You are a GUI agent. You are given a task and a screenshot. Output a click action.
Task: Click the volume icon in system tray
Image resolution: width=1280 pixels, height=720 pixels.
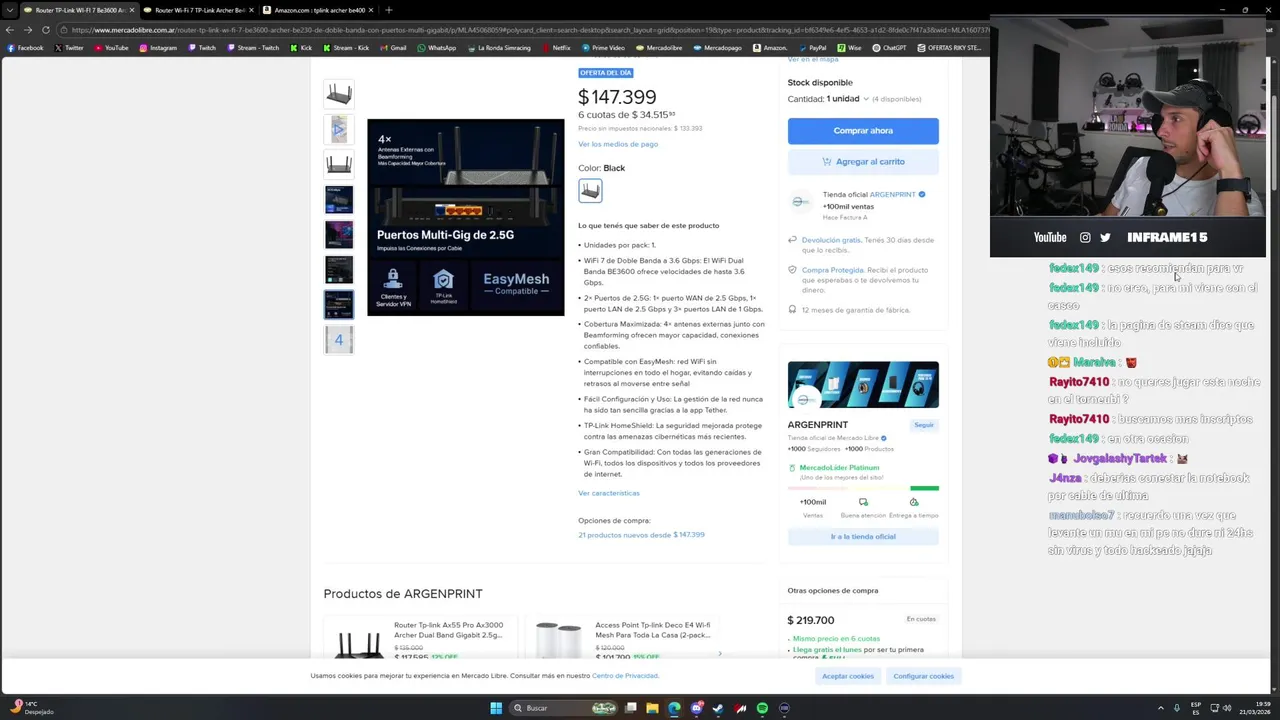coord(1228,708)
